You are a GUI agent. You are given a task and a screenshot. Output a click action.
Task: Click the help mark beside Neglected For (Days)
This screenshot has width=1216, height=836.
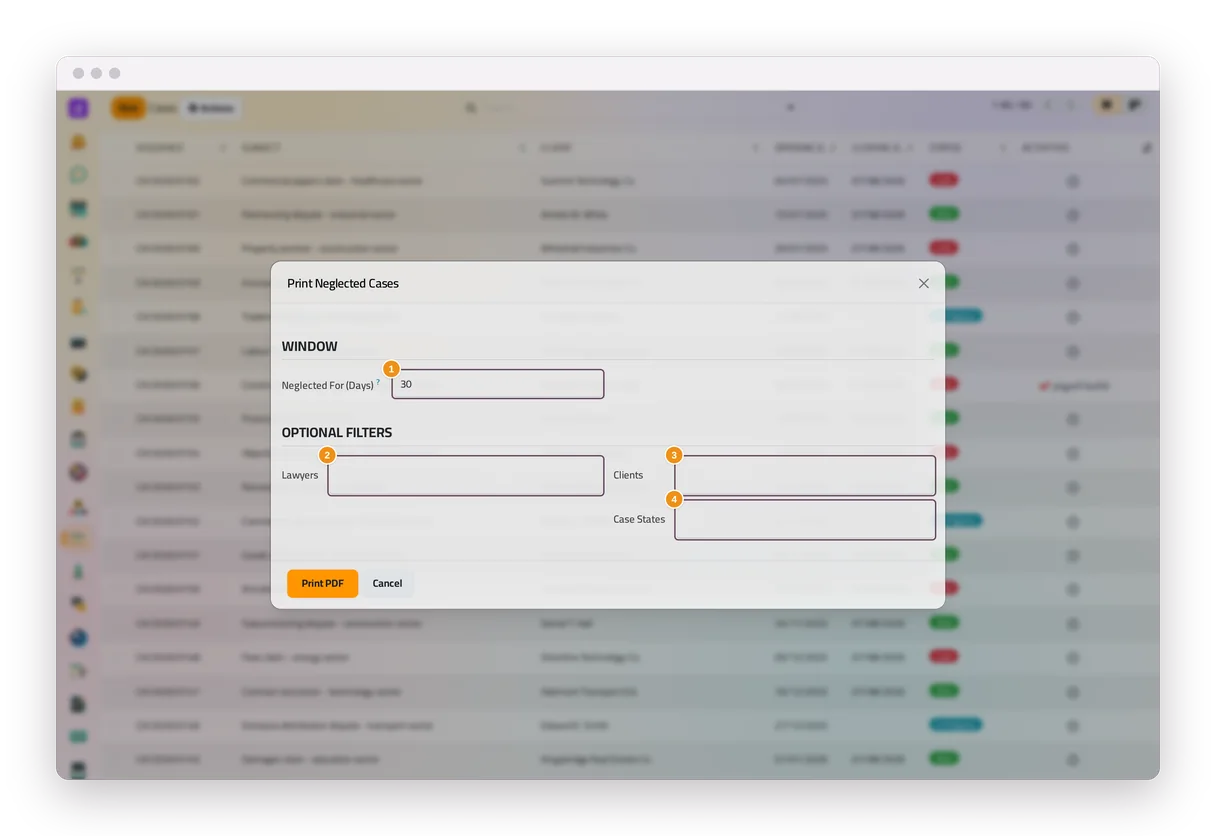click(378, 382)
